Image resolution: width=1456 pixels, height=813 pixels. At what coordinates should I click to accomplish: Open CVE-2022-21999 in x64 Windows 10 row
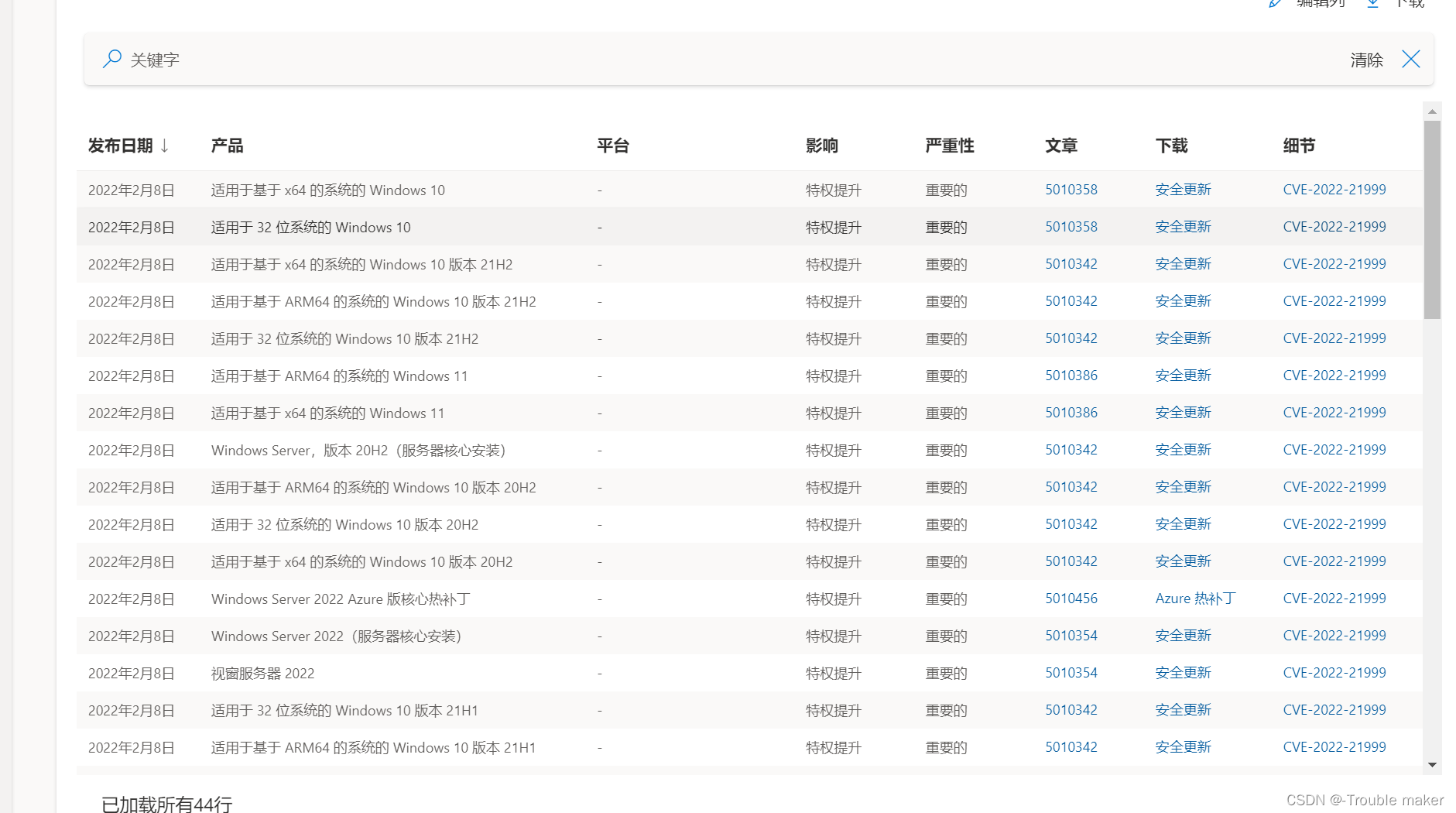pos(1334,190)
